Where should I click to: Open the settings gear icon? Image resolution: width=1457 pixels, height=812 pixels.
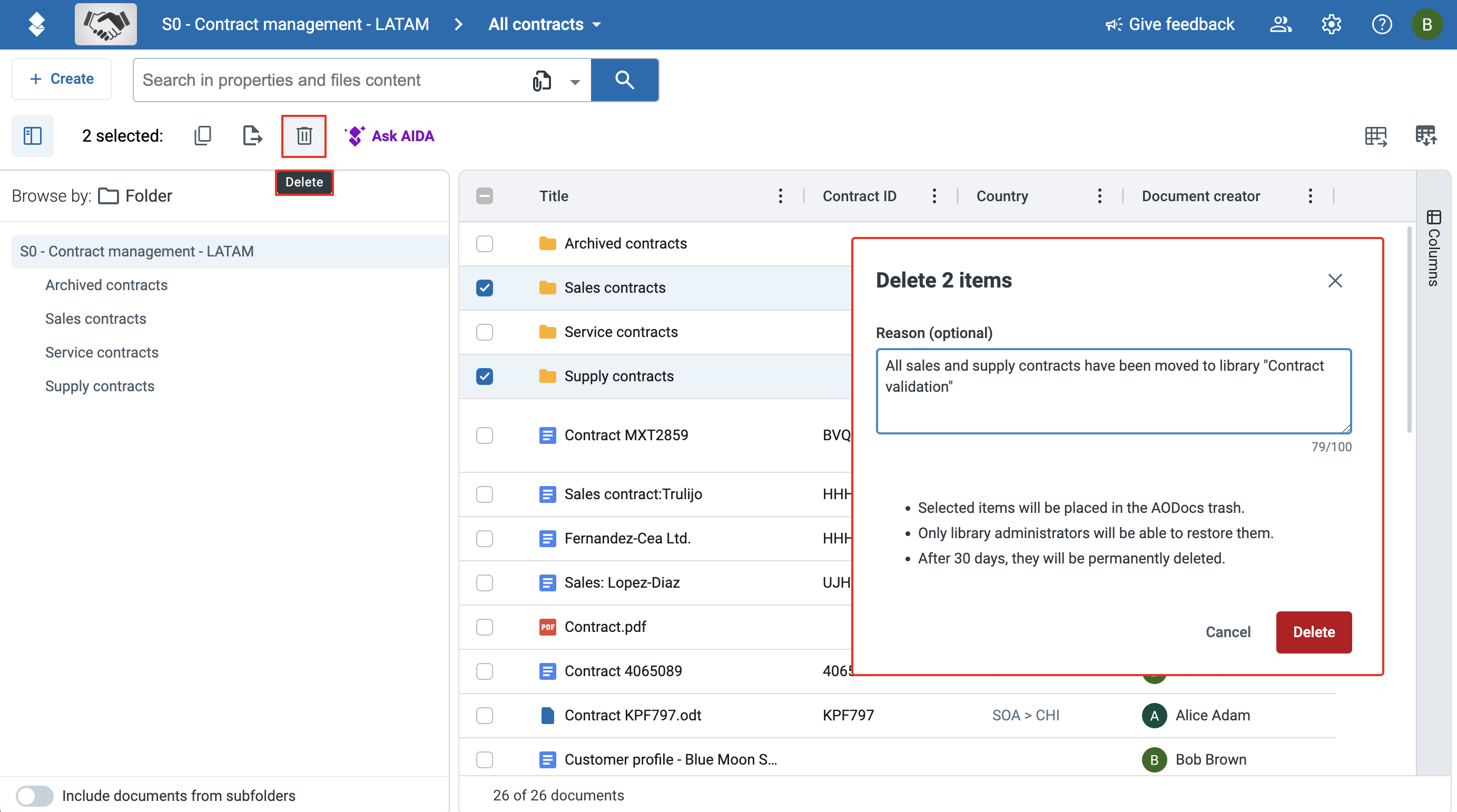[1332, 24]
